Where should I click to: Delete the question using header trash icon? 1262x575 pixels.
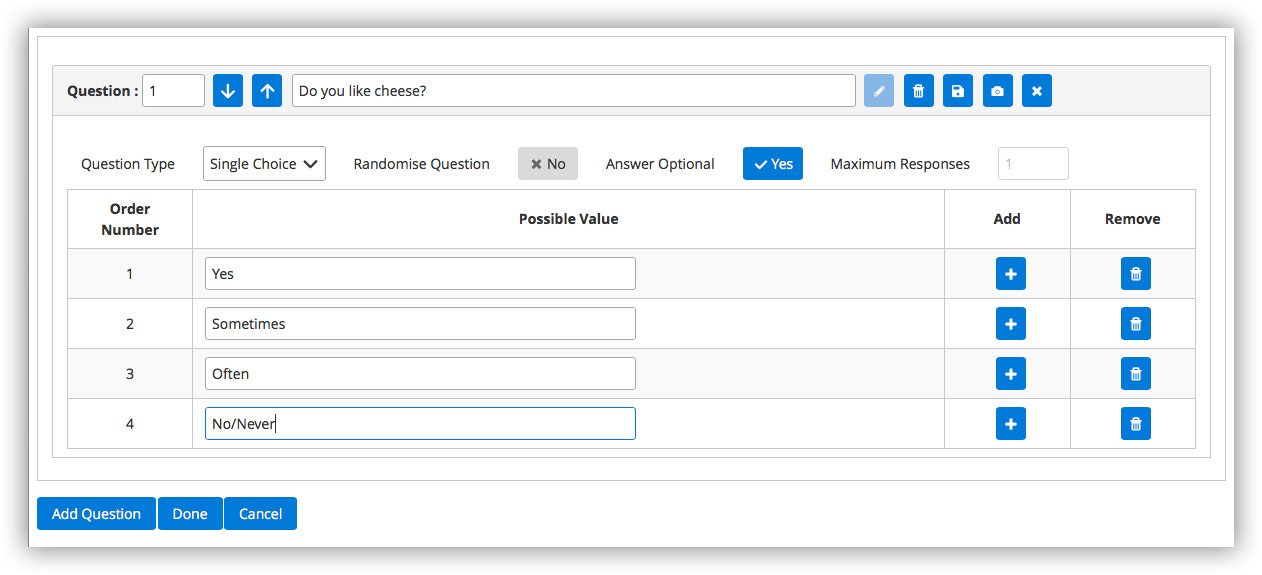click(x=919, y=91)
